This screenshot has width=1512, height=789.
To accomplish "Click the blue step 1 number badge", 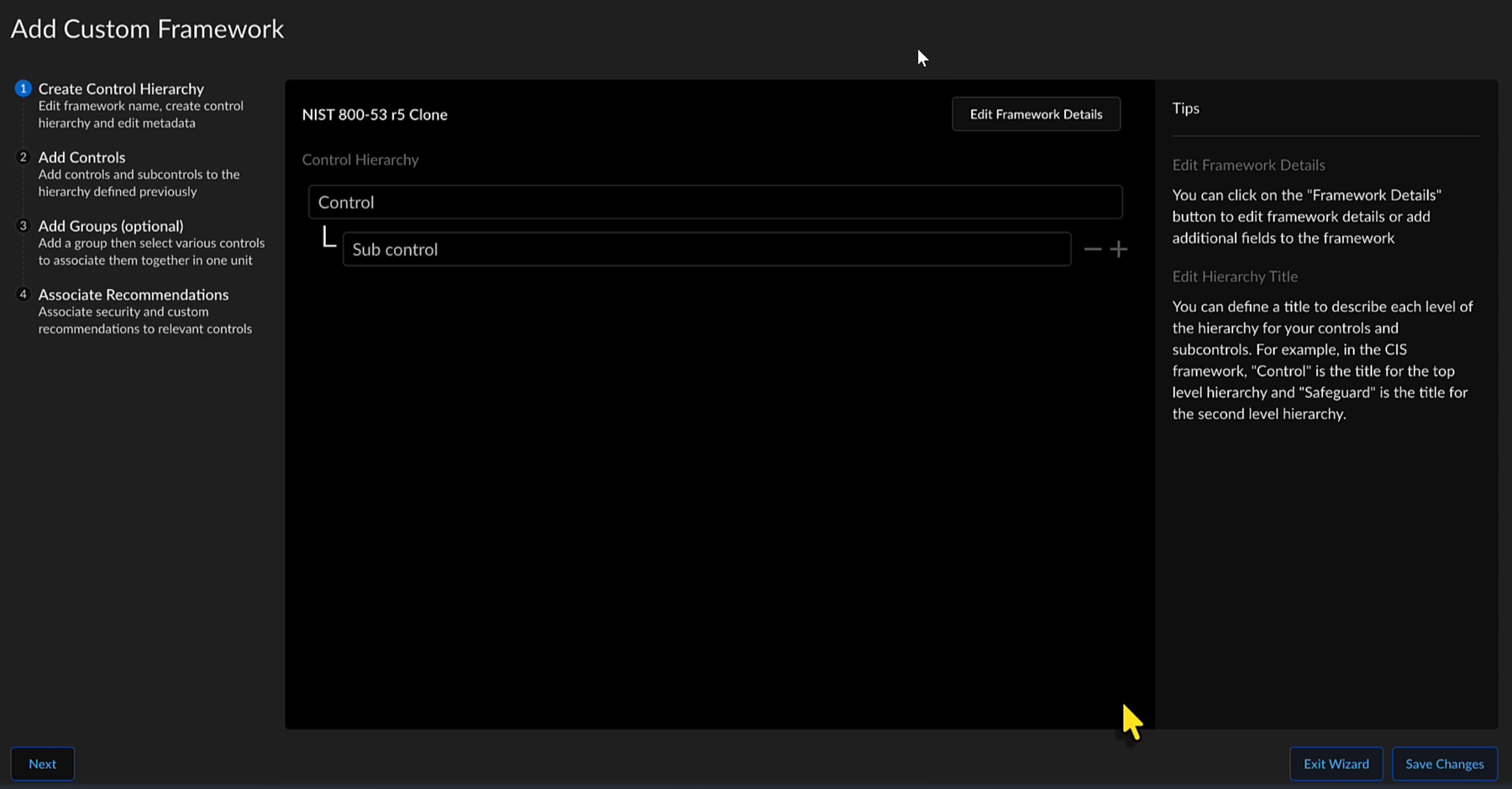I will click(x=23, y=88).
